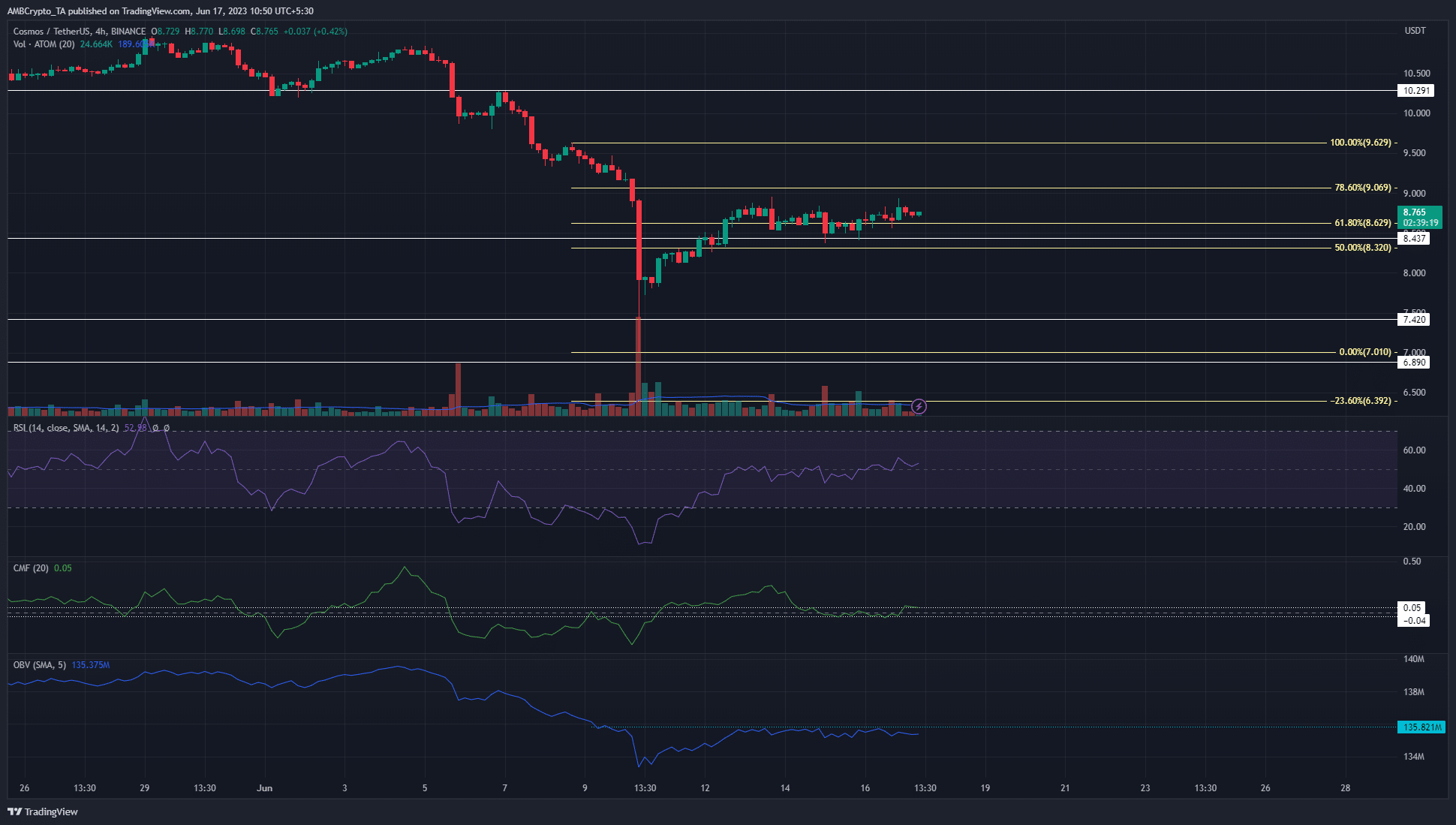This screenshot has height=825, width=1456.
Task: Select the -23.60%(6.392) Fibonacci extension label
Action: click(1361, 401)
